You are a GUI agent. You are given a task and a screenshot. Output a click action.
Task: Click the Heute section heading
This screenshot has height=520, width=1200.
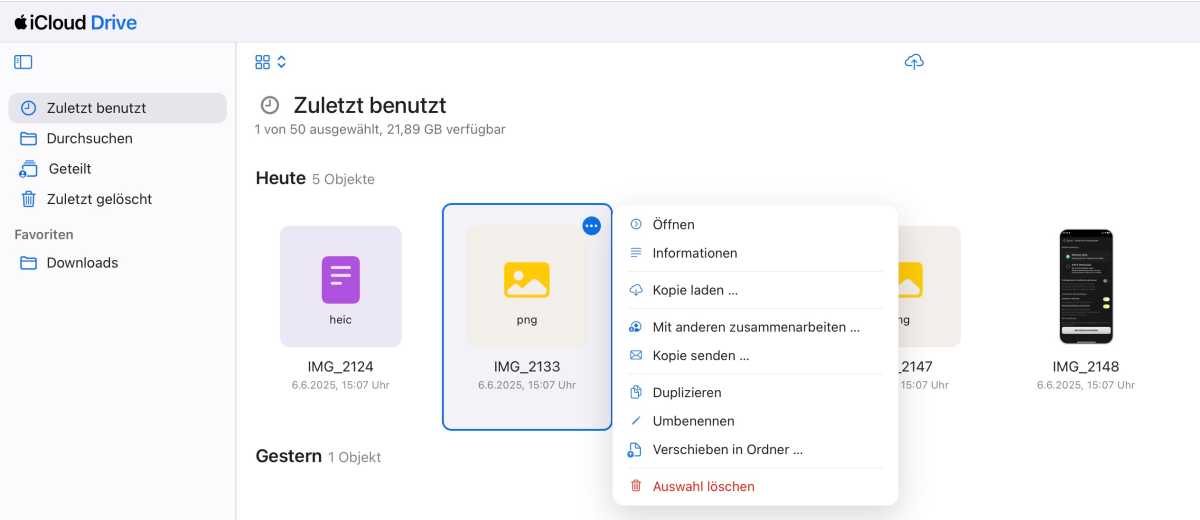281,179
